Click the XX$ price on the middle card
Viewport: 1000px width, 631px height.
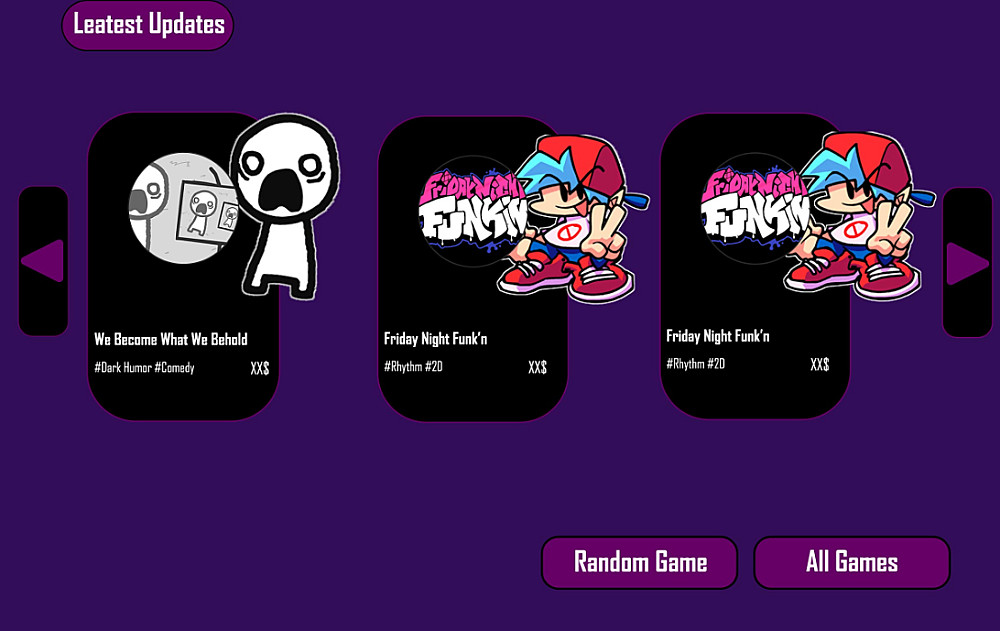click(x=538, y=367)
